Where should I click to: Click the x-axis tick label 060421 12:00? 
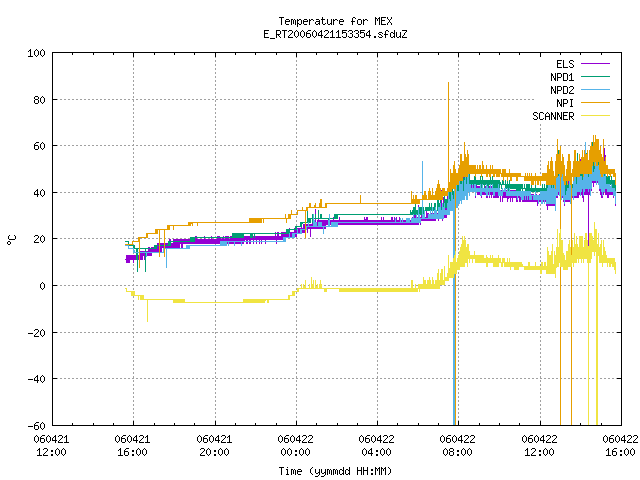[51, 446]
